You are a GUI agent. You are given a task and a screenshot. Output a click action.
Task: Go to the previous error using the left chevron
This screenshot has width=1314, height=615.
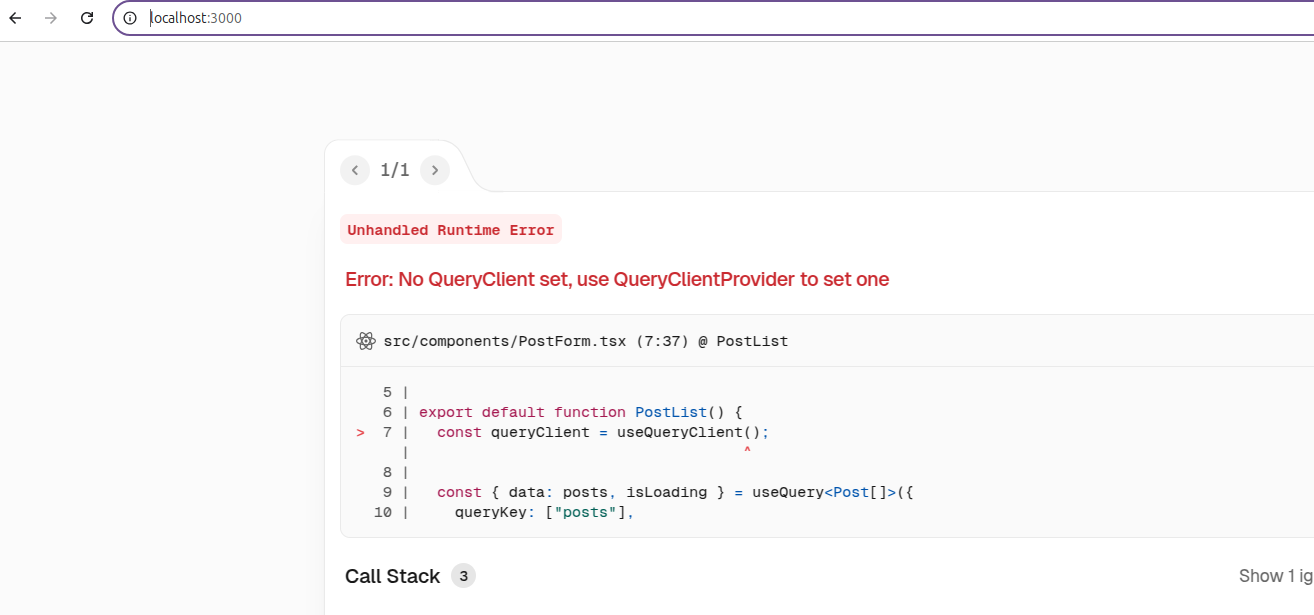[355, 170]
